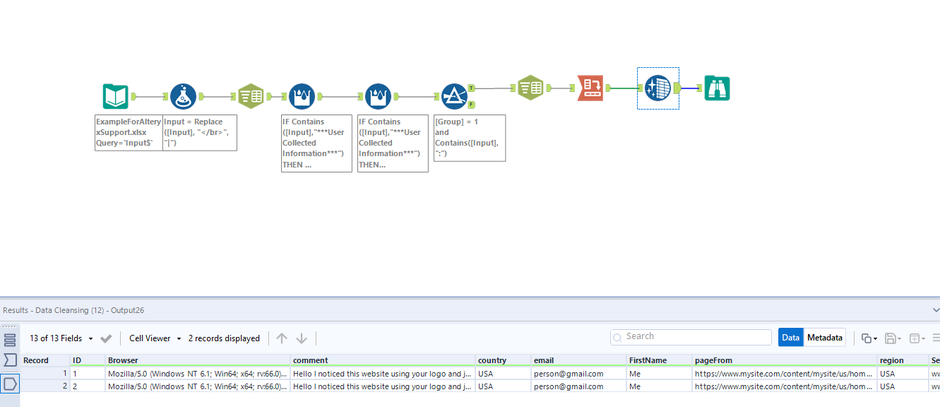Show output anchor data in Results sidebar
The height and width of the screenshot is (407, 940).
10,382
